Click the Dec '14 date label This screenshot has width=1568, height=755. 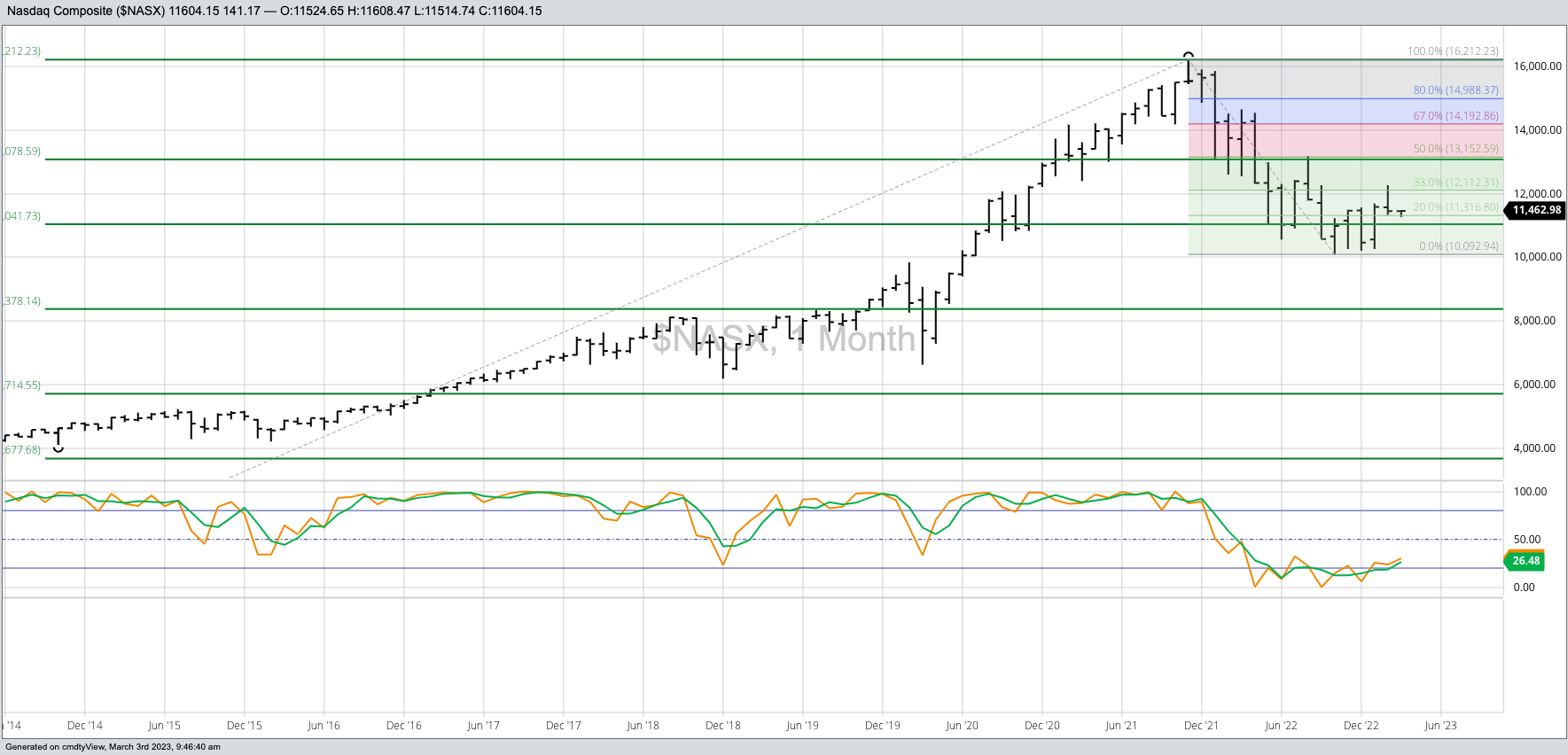tap(85, 726)
